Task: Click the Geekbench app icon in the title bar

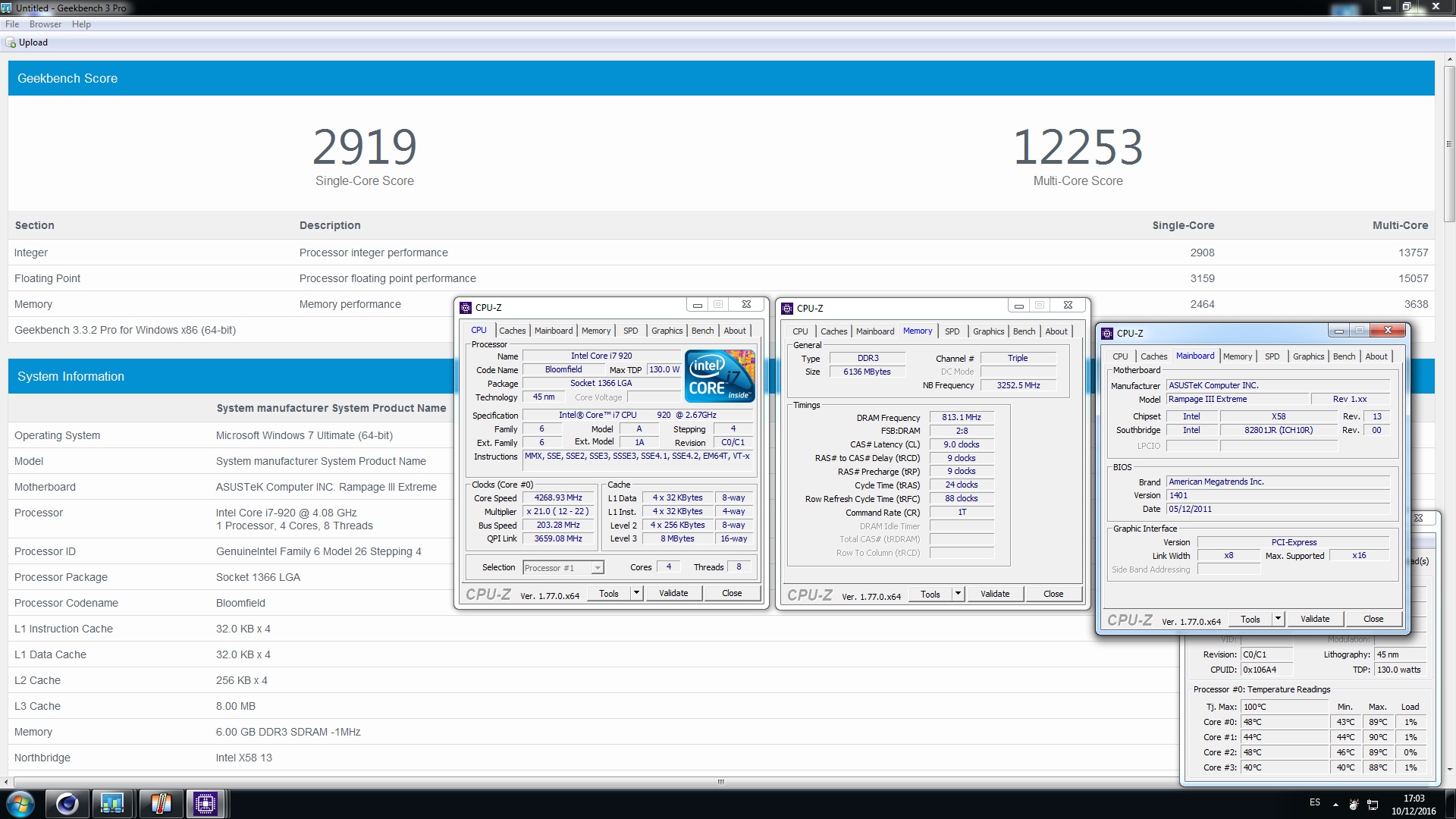Action: point(7,8)
